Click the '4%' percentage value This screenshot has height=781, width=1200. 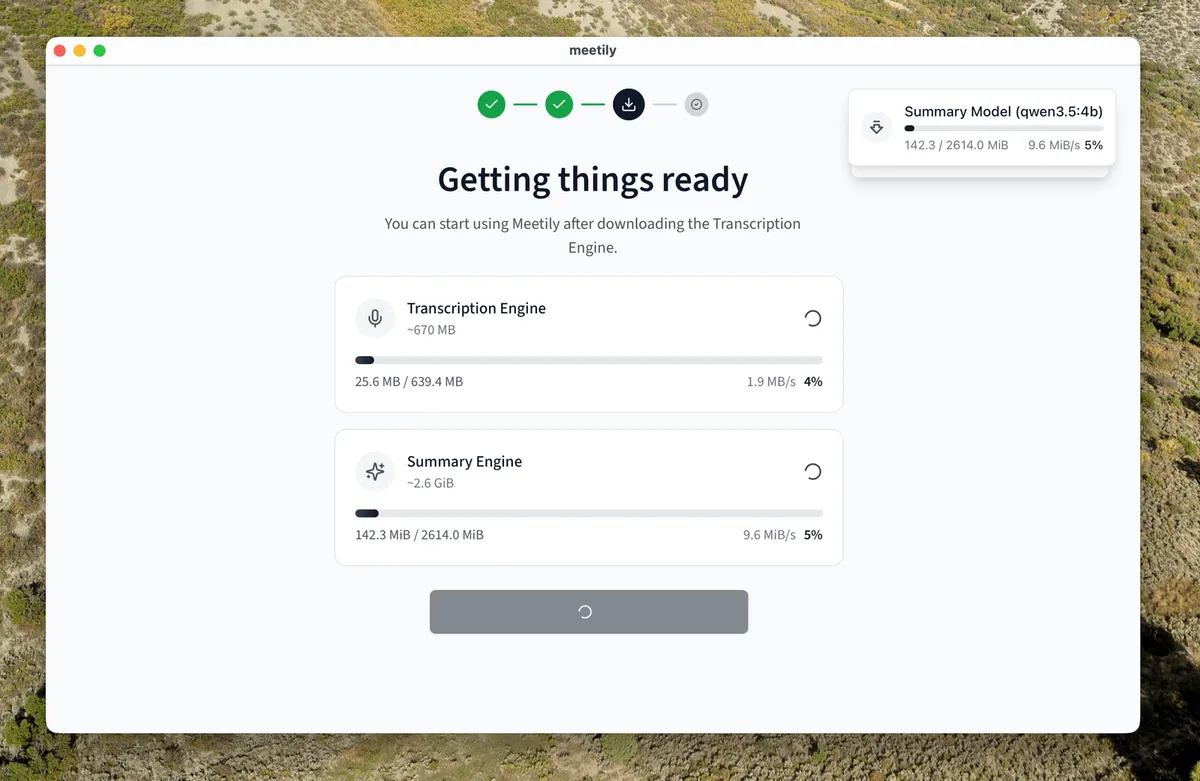[x=813, y=382]
